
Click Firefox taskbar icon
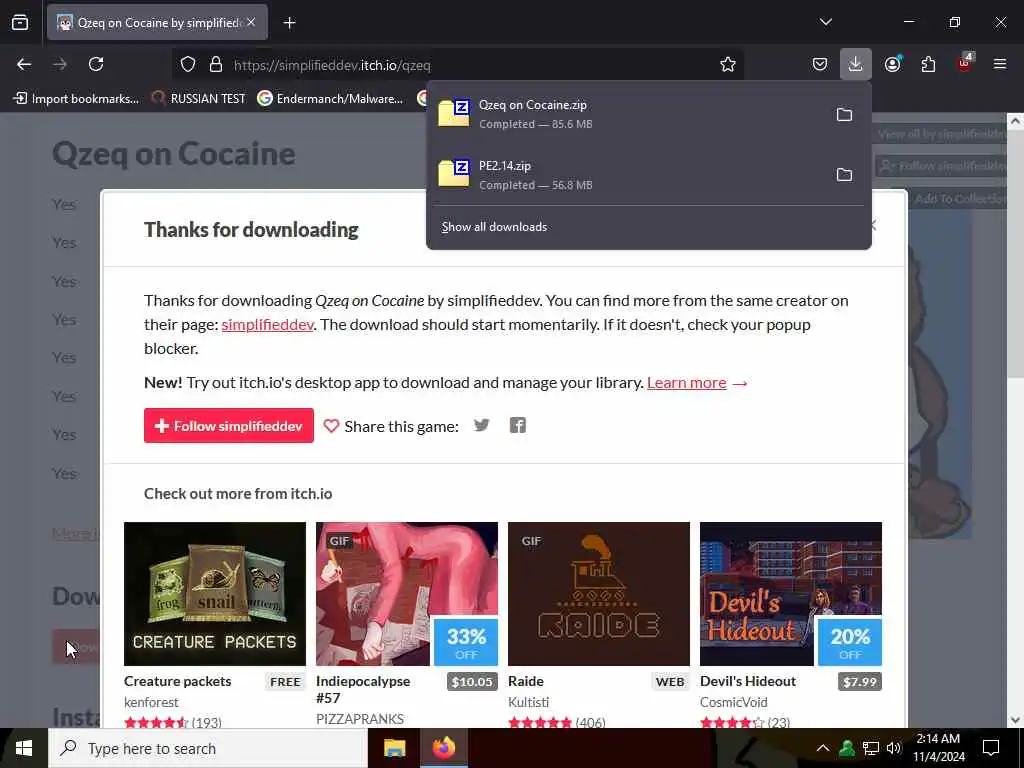click(443, 748)
